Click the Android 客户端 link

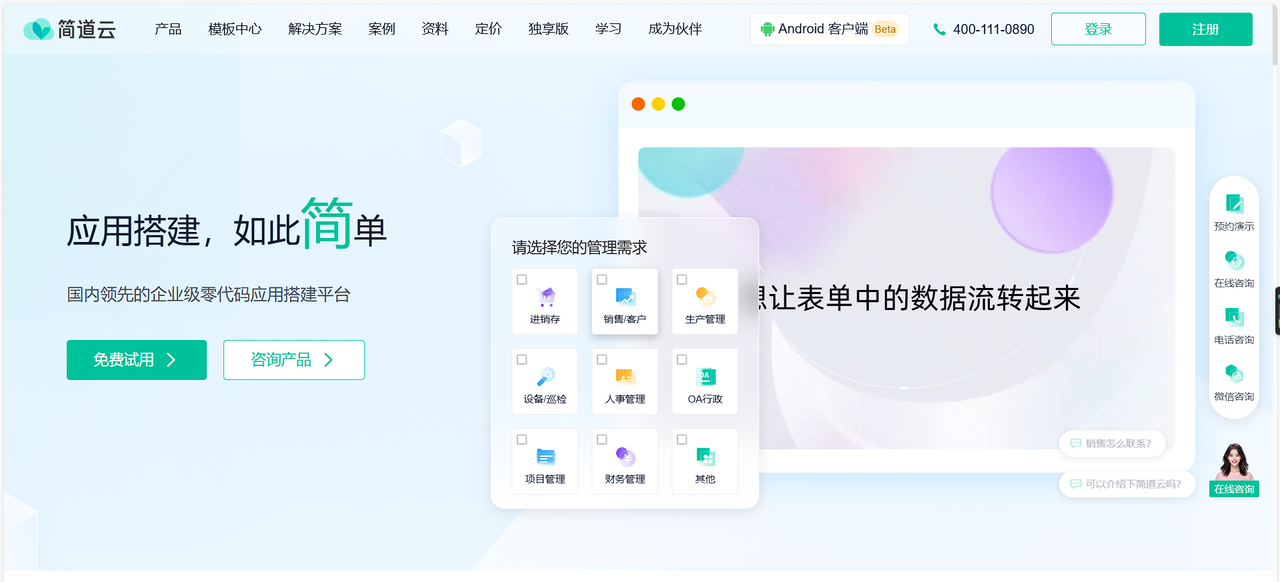(x=829, y=29)
